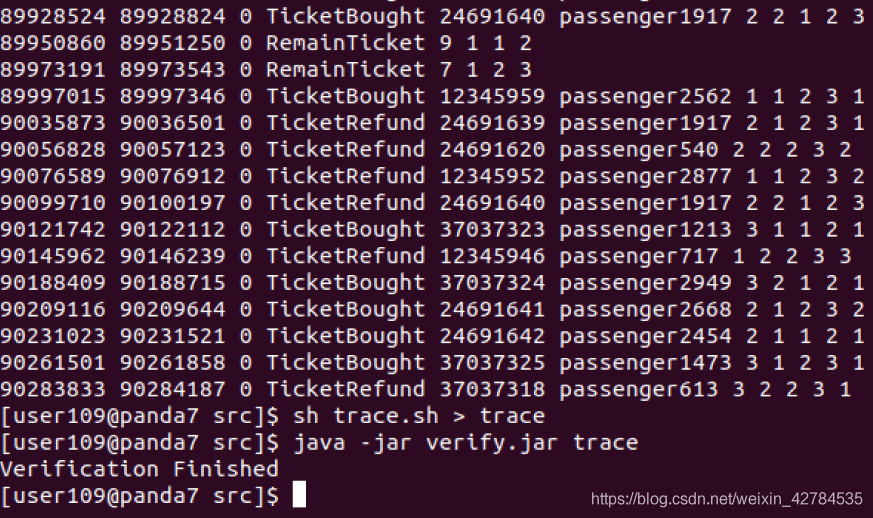Viewport: 873px width, 518px height.
Task: Click the TicketRefund entry for passenger613
Action: (426, 389)
